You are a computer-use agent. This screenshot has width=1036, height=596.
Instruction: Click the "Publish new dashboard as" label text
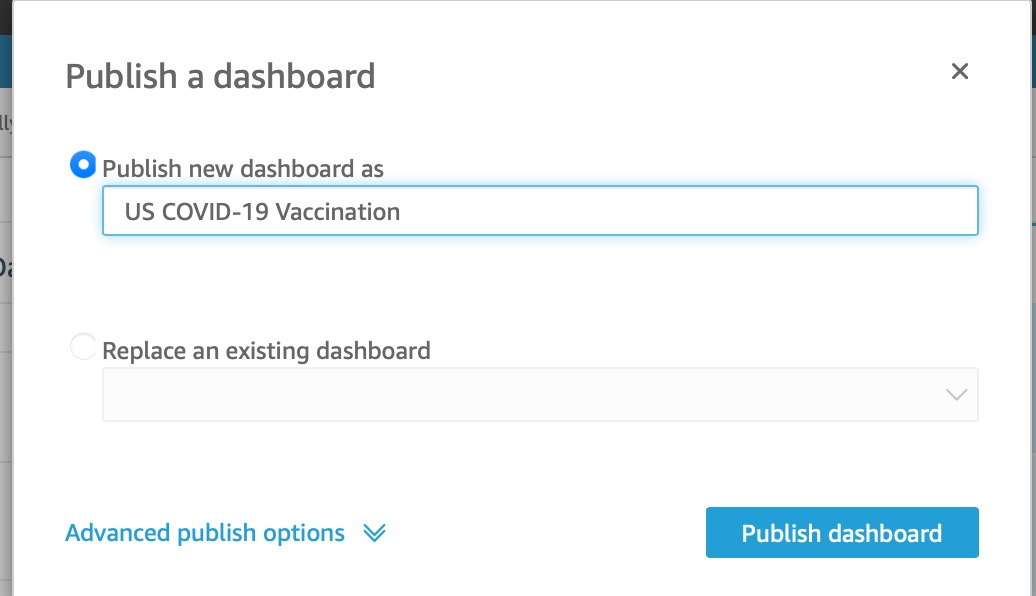tap(243, 169)
